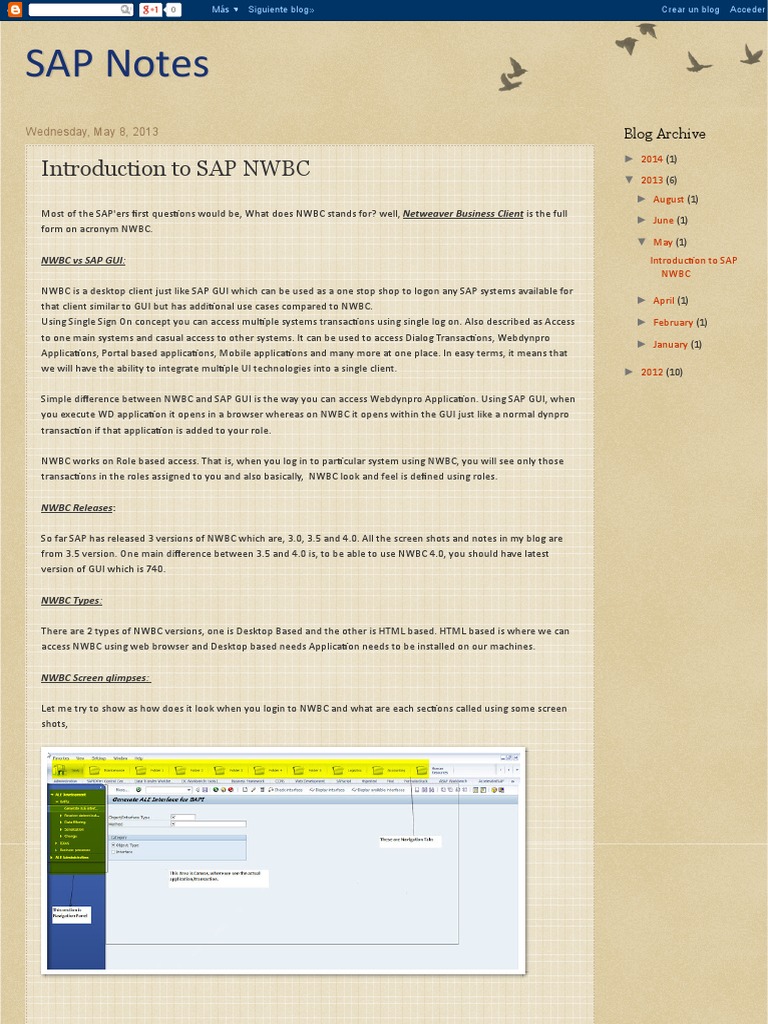Click the Acceder sign-in link

tap(747, 10)
